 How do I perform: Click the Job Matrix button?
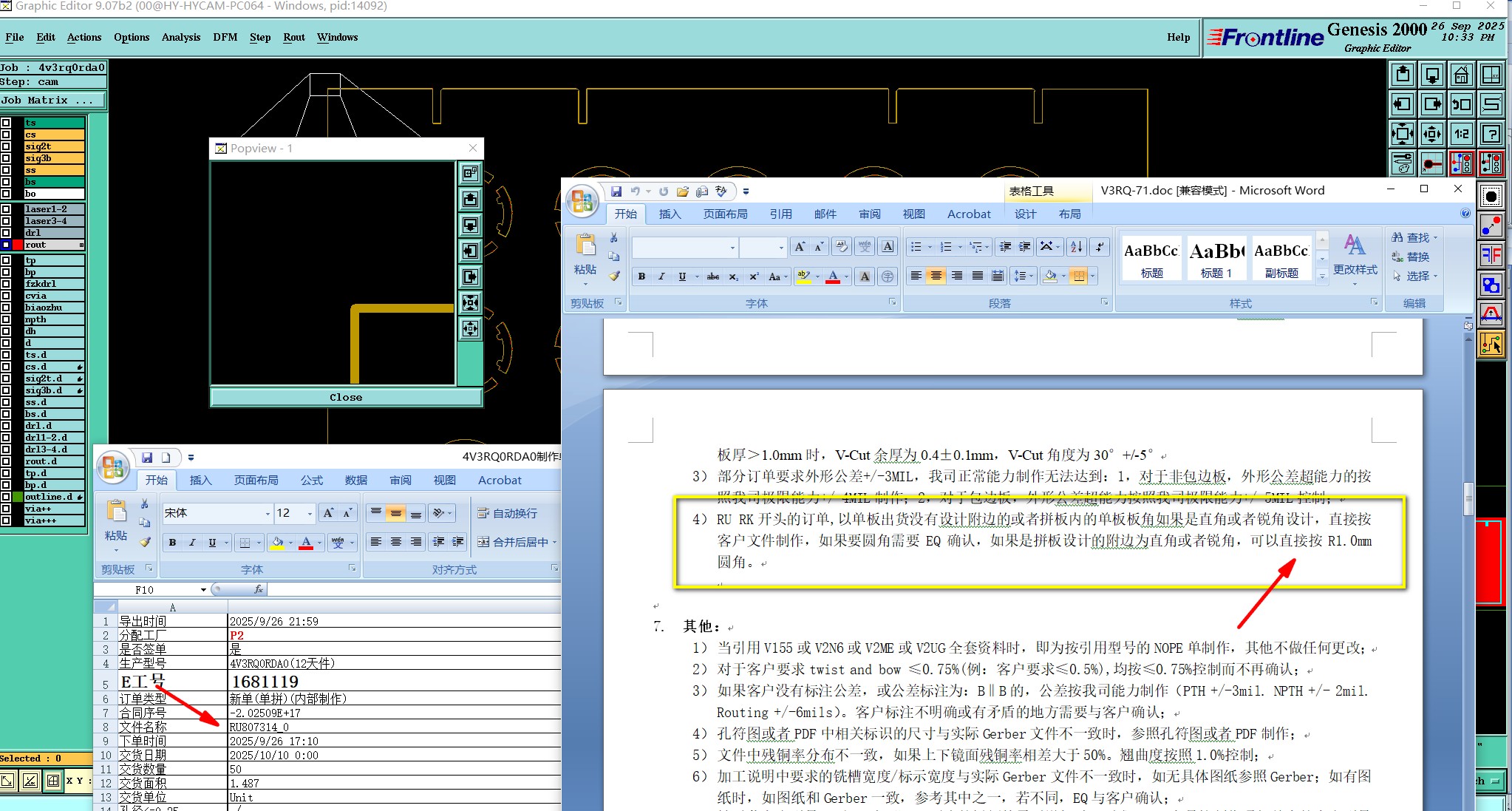point(52,100)
